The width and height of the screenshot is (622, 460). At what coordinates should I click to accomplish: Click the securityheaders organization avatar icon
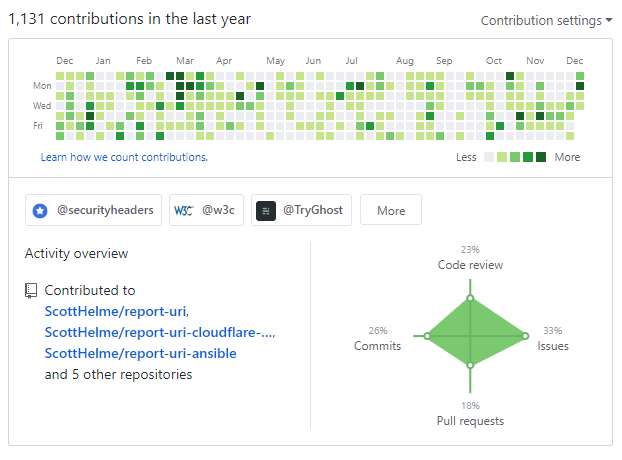coord(40,211)
